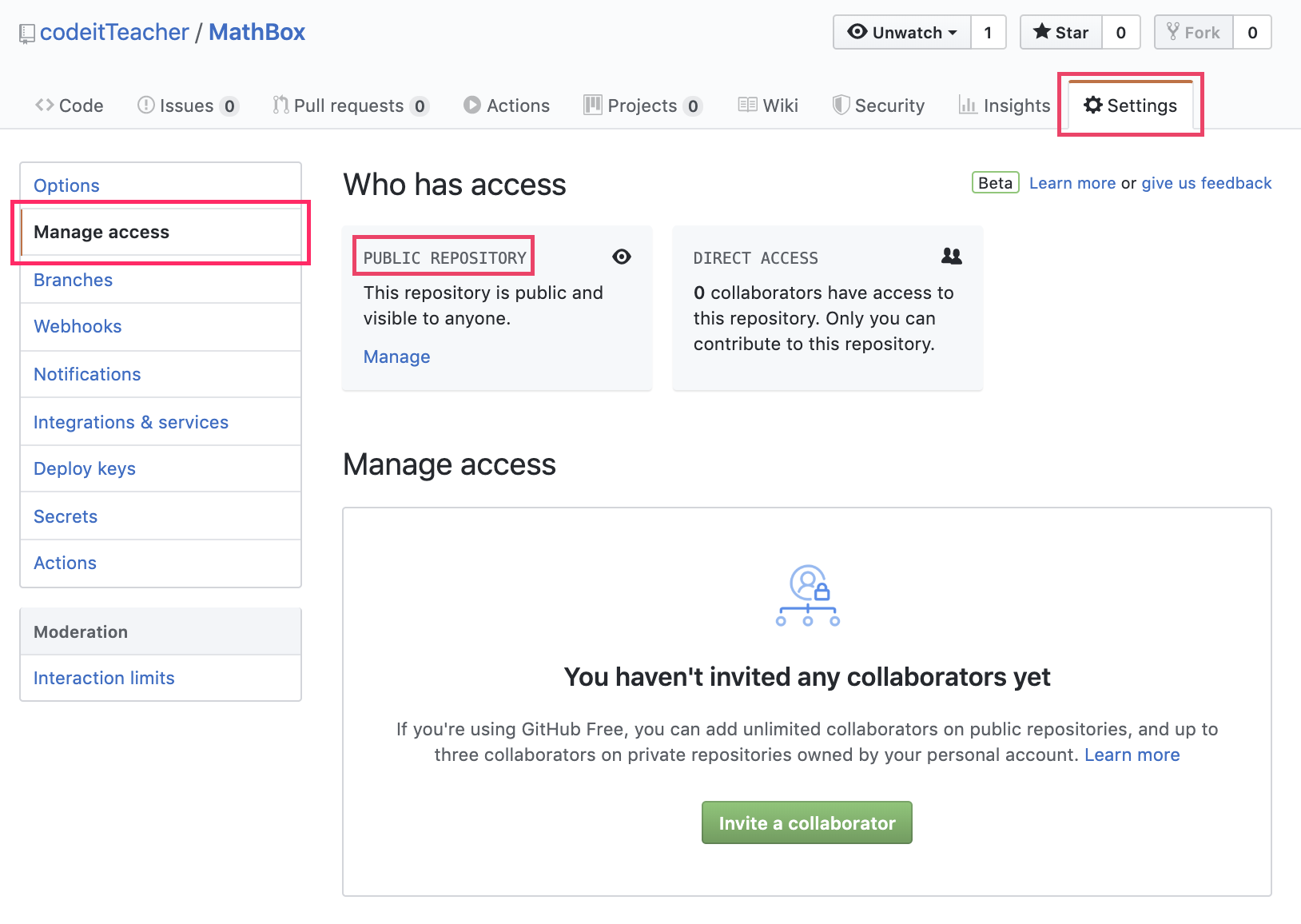Click the forks count next to Fork
This screenshot has height=924, width=1301.
tap(1252, 32)
